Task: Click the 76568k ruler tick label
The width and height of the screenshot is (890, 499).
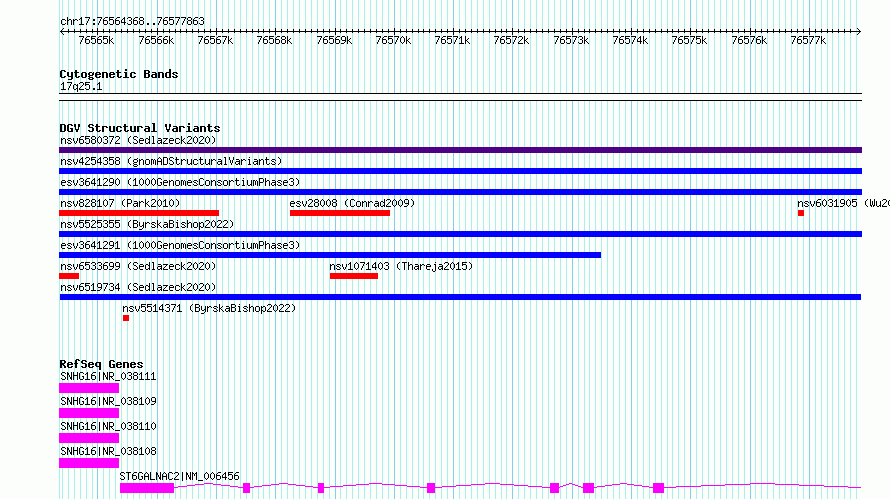Action: 274,40
